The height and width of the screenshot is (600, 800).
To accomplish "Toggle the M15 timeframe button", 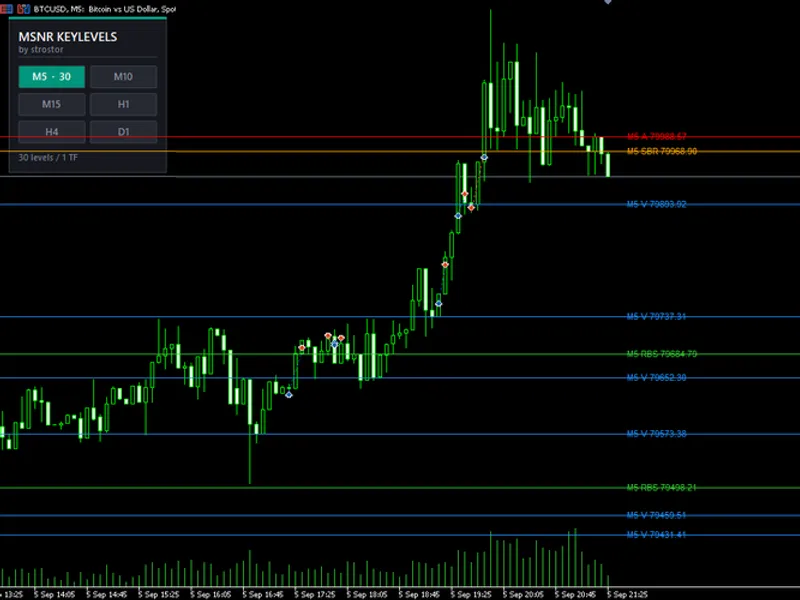I will click(52, 104).
